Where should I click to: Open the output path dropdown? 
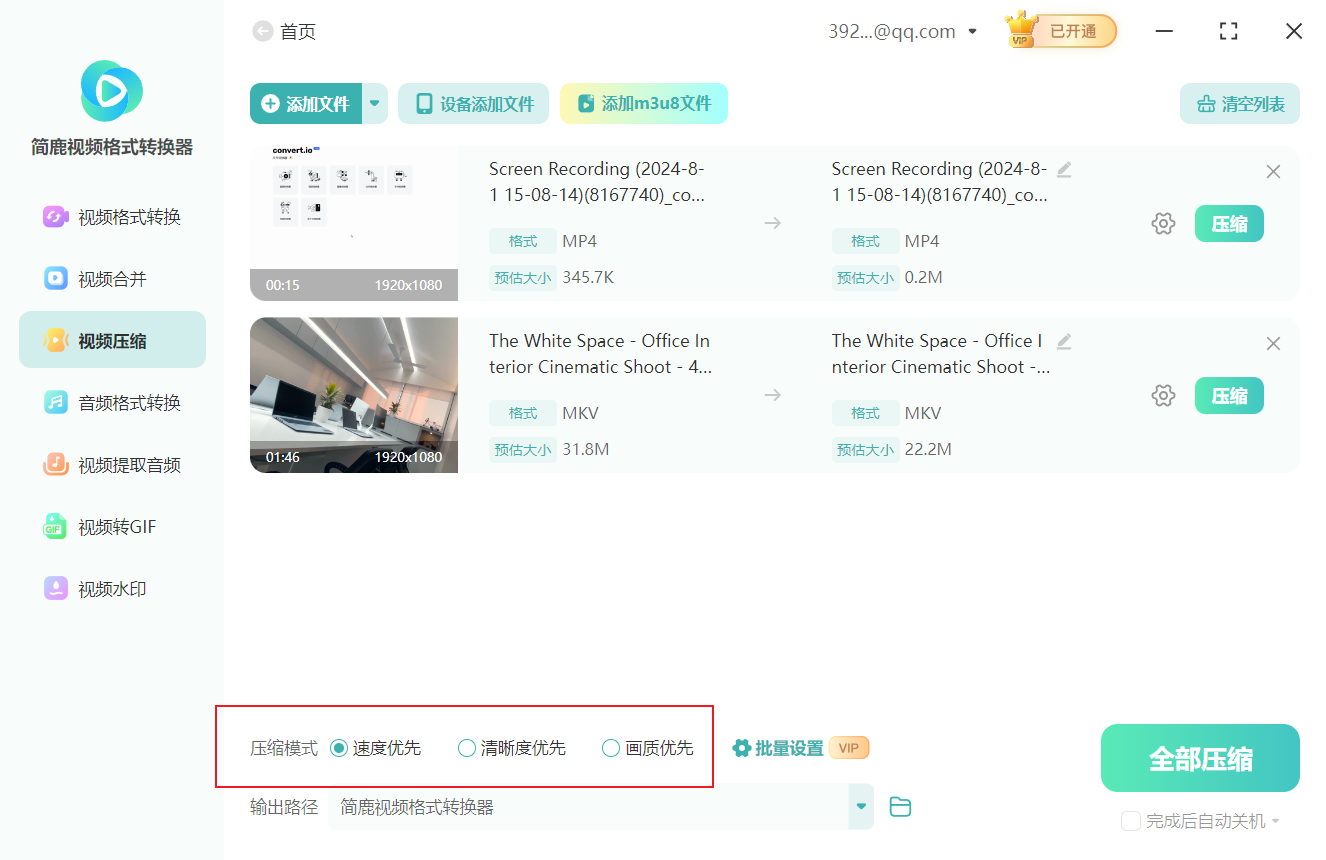click(859, 806)
